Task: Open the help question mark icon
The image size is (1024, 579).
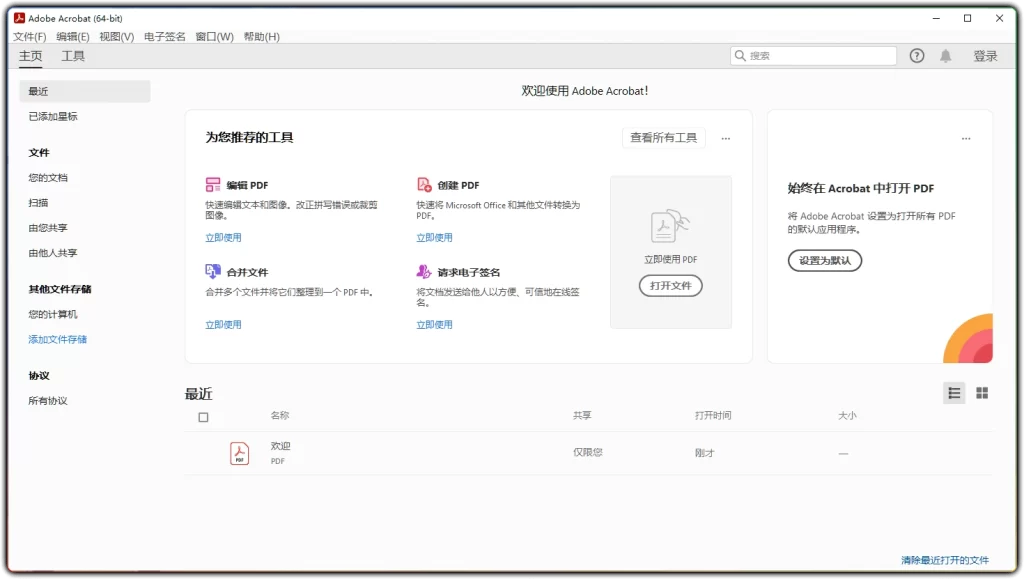Action: click(x=917, y=55)
